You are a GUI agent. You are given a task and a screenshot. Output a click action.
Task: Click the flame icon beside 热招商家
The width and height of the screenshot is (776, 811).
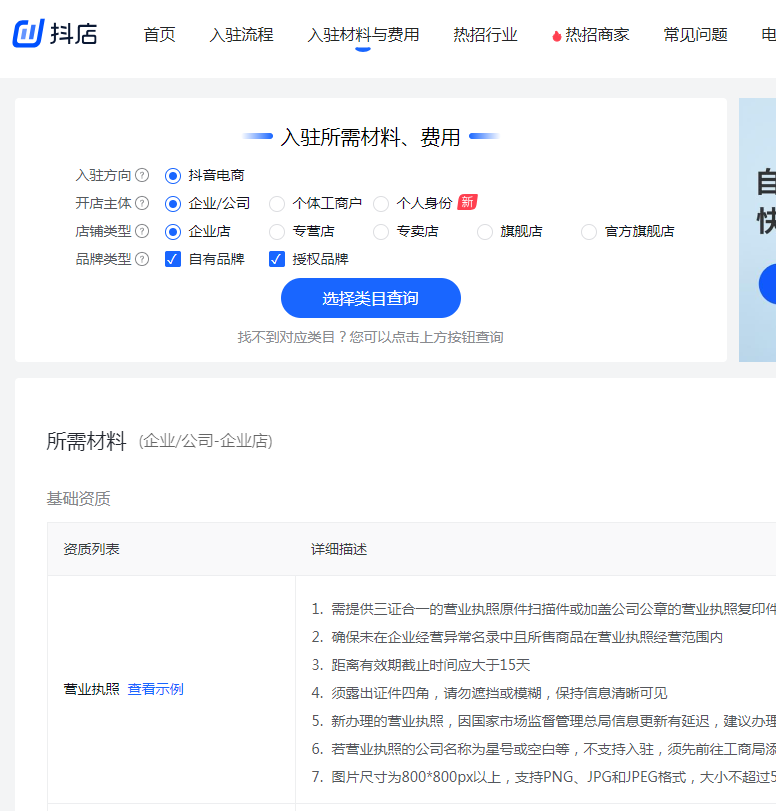click(x=557, y=36)
